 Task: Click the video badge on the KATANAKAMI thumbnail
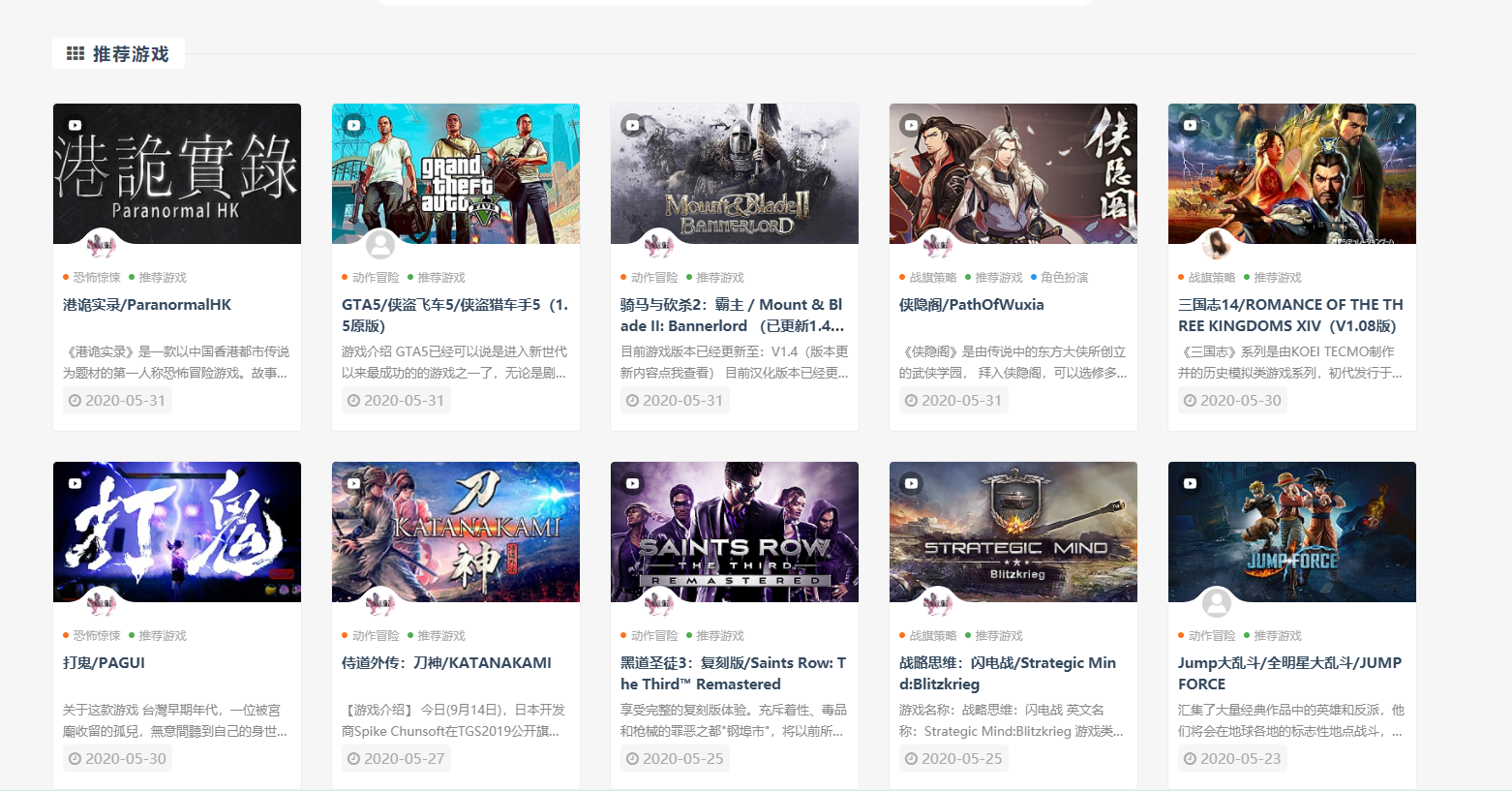(354, 483)
